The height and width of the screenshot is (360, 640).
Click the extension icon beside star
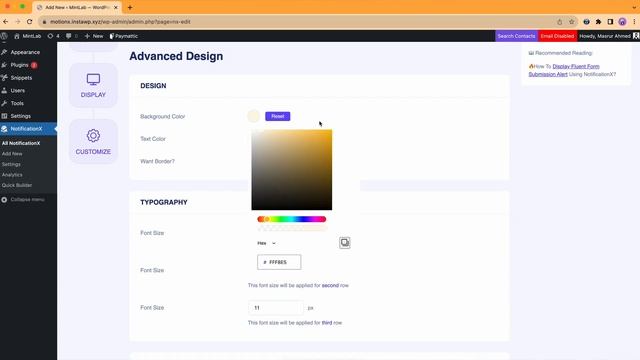(586, 22)
